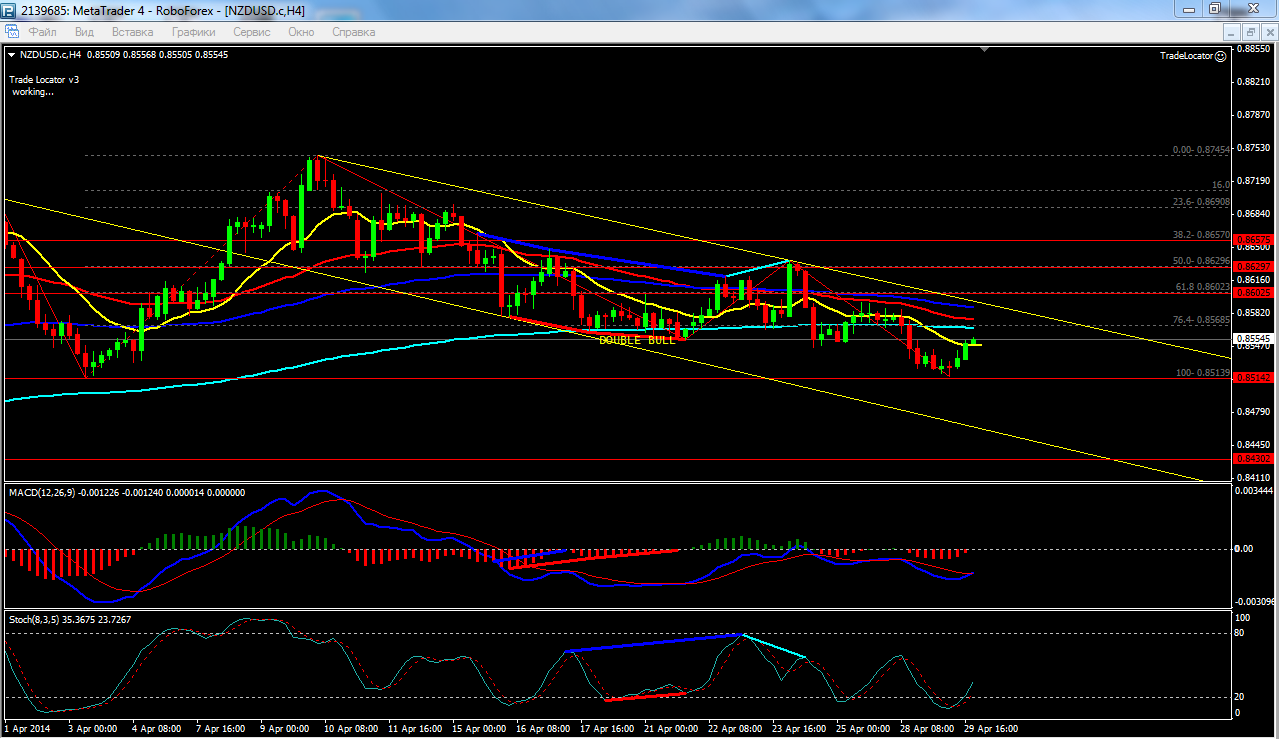1279x739 pixels.
Task: Click the Stoch(8,3,5) indicator label
Action: point(34,619)
